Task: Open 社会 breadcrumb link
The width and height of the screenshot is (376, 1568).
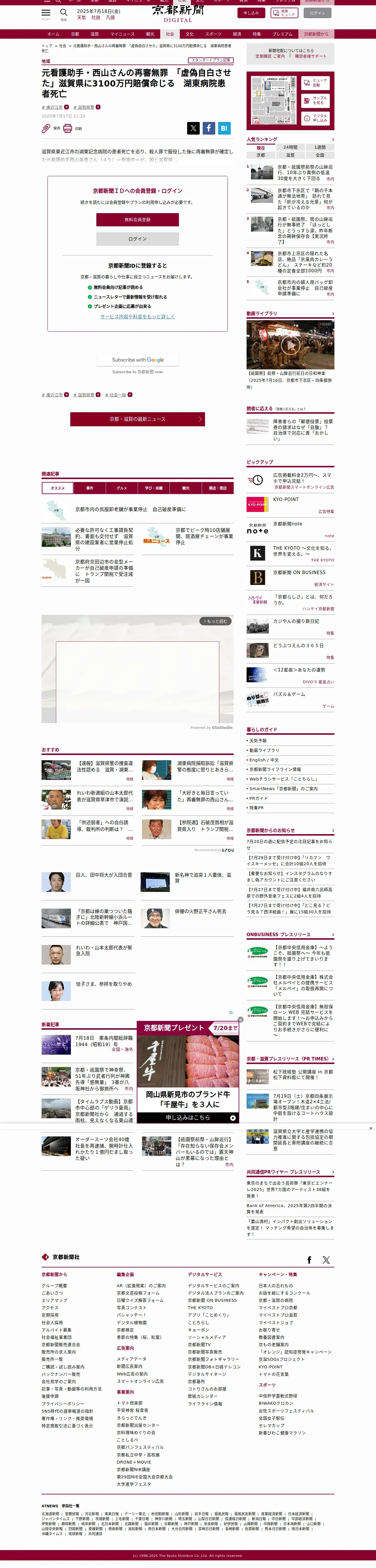Action: [63, 46]
